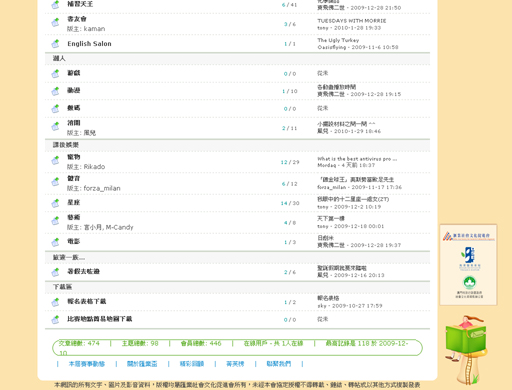Viewport: 512px width, 390px height.
Task: Click the forum icon beside 星座
Action: click(55, 203)
